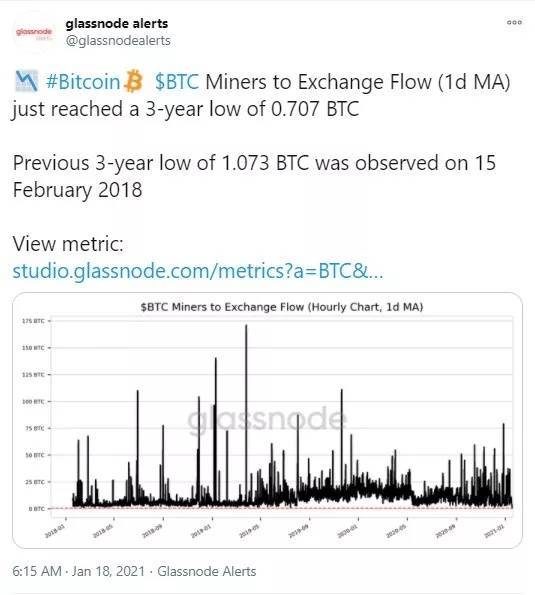Viewport: 535px width, 595px height.
Task: Open the studio.glassnode.com metrics link
Action: tap(198, 271)
